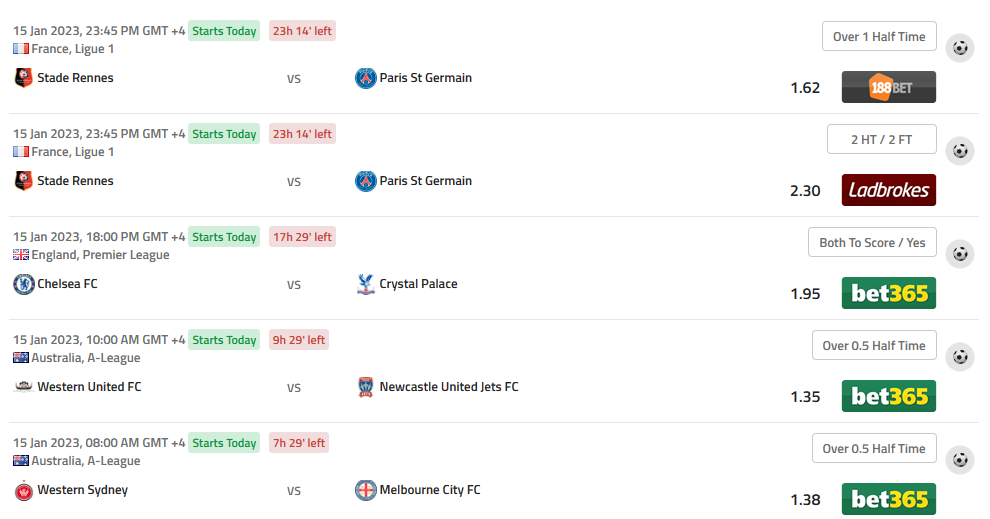The width and height of the screenshot is (990, 519).
Task: Click Over 0.5 Half Time for Western United
Action: point(874,345)
